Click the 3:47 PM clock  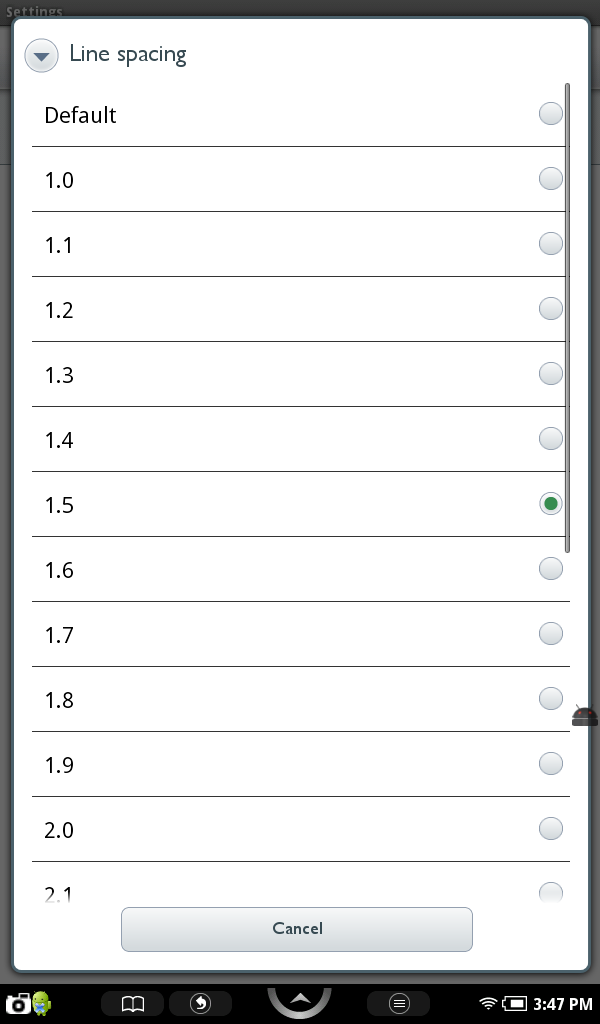tap(563, 1003)
